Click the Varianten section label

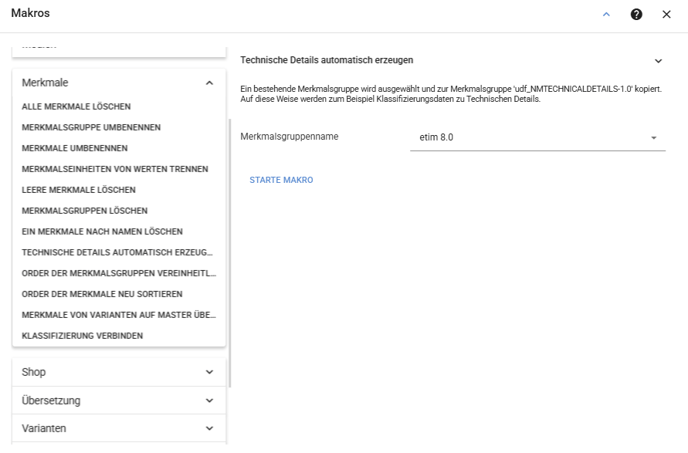point(44,428)
